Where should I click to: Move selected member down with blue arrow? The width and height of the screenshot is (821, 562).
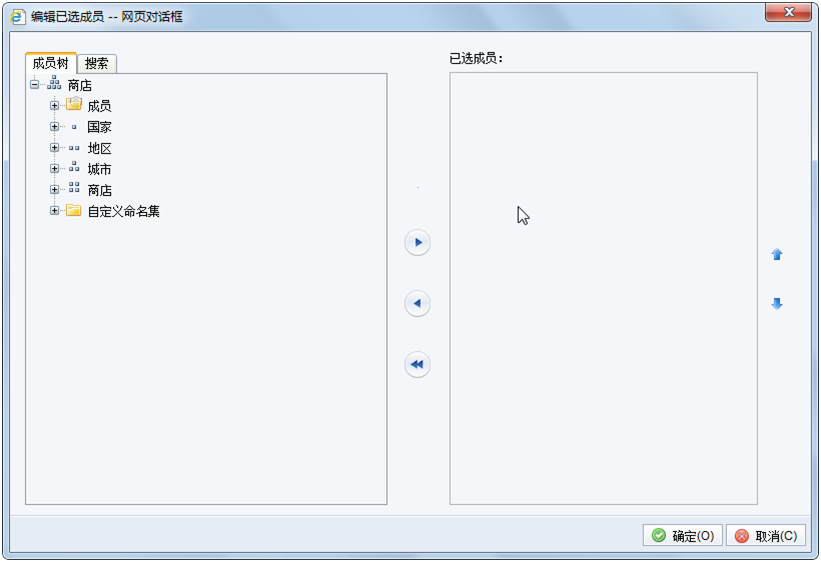click(777, 304)
